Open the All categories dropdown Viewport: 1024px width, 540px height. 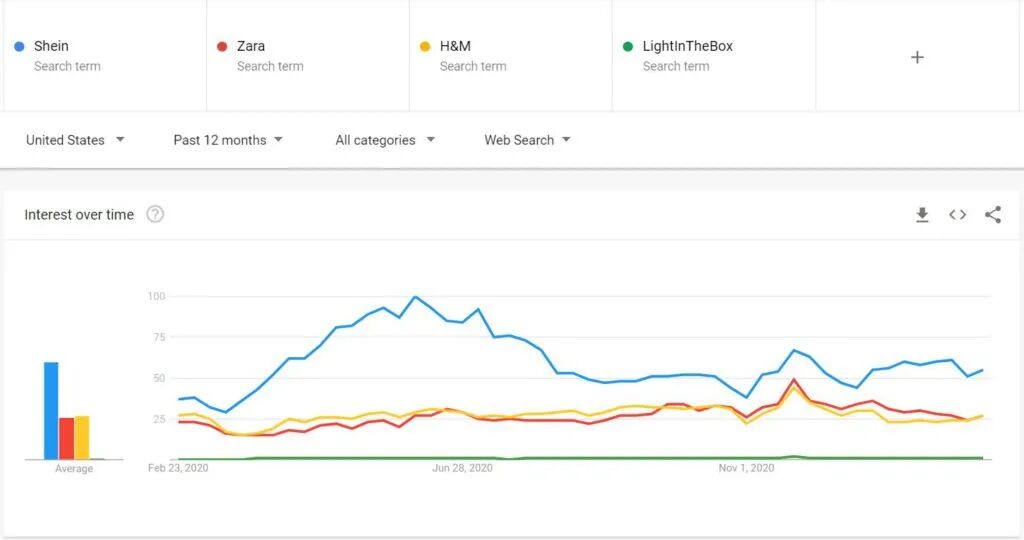(385, 140)
